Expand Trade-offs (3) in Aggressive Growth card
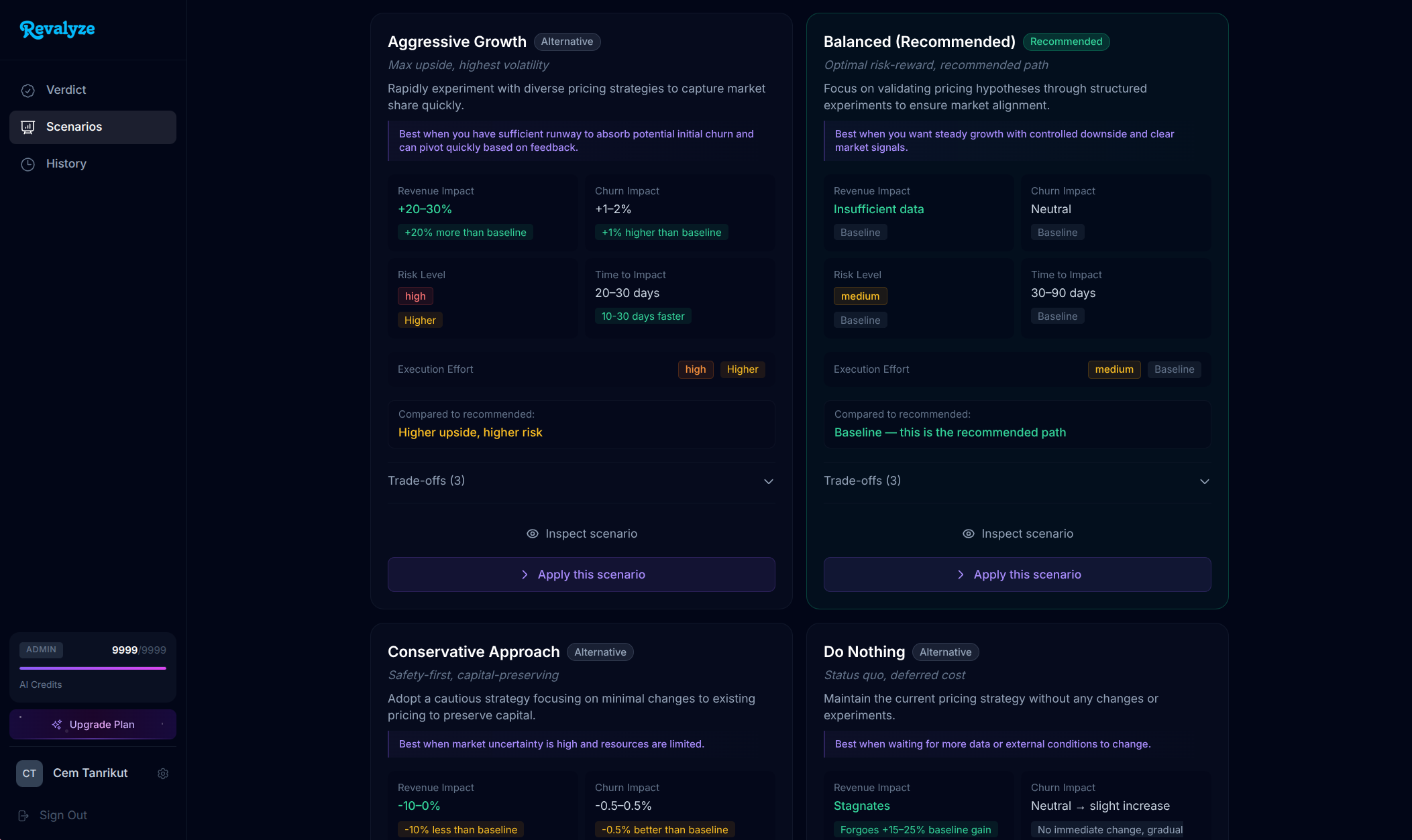1412x840 pixels. tap(427, 481)
